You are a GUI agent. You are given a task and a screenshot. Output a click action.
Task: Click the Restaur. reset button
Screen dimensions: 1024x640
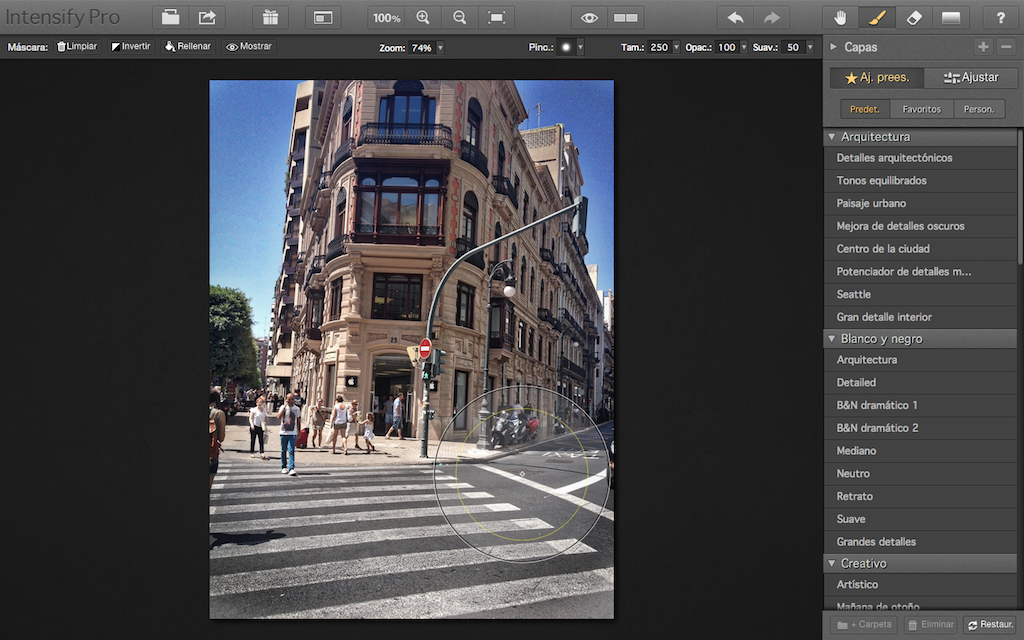click(x=991, y=625)
